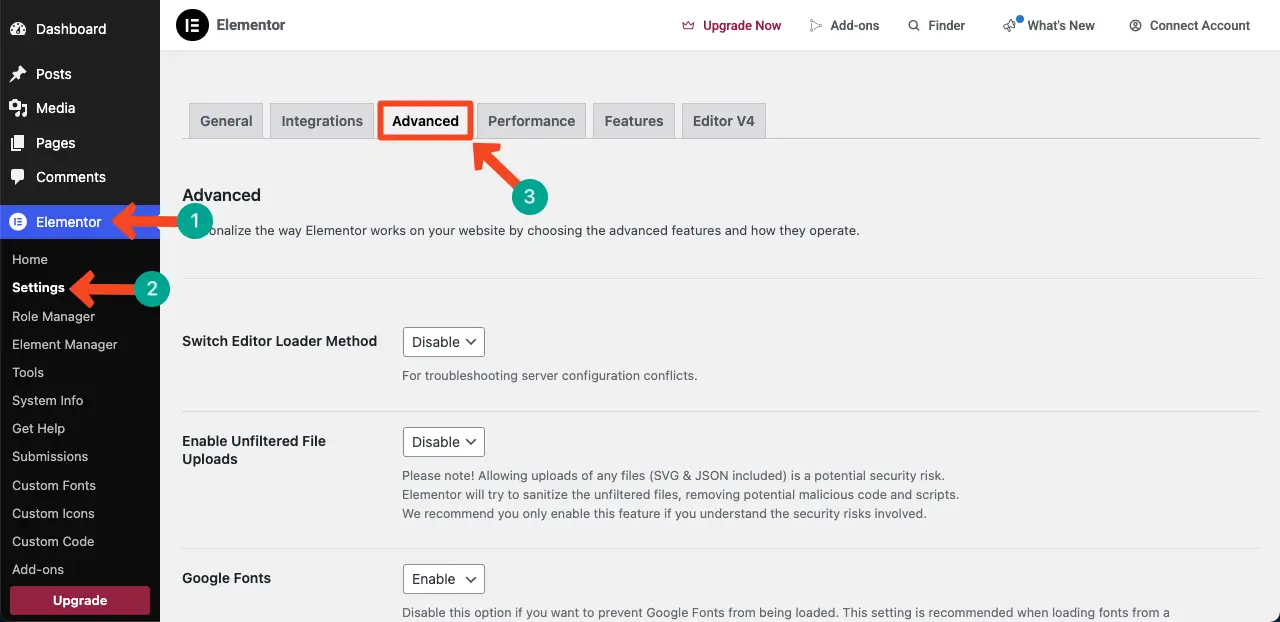Open the Google Fonts dropdown
The image size is (1280, 622).
click(444, 579)
